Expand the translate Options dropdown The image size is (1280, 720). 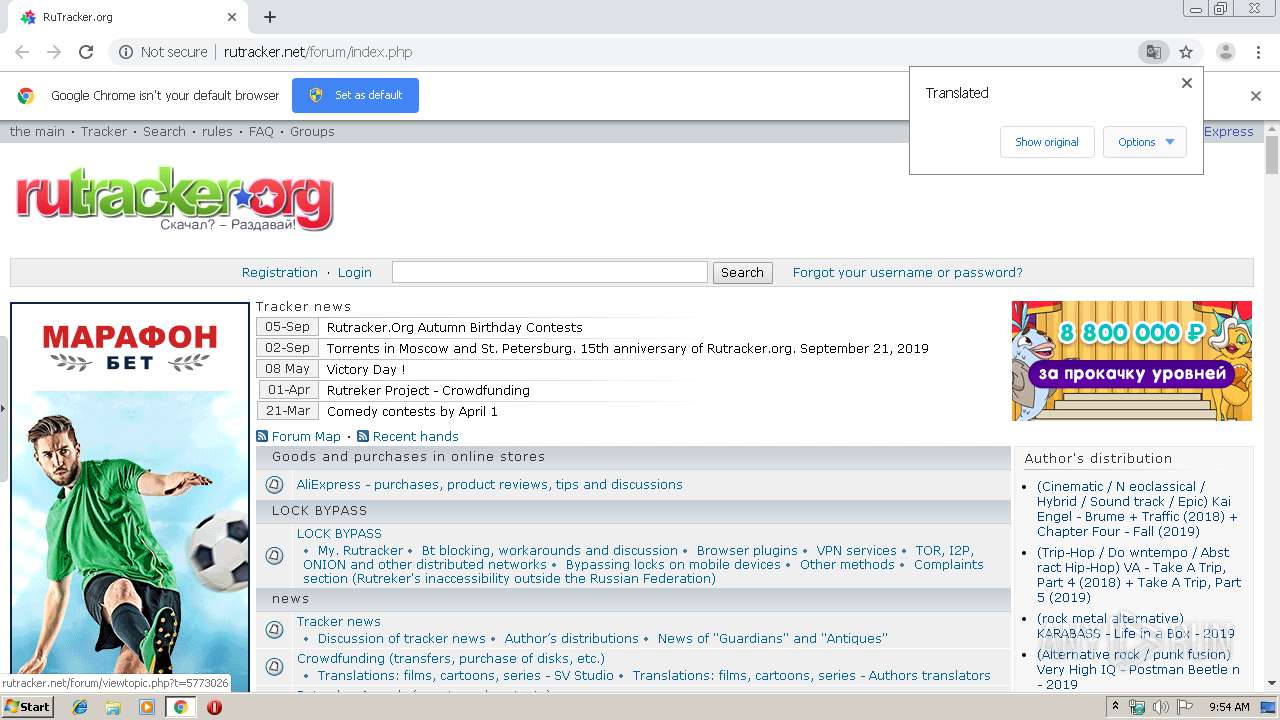pyautogui.click(x=1145, y=142)
